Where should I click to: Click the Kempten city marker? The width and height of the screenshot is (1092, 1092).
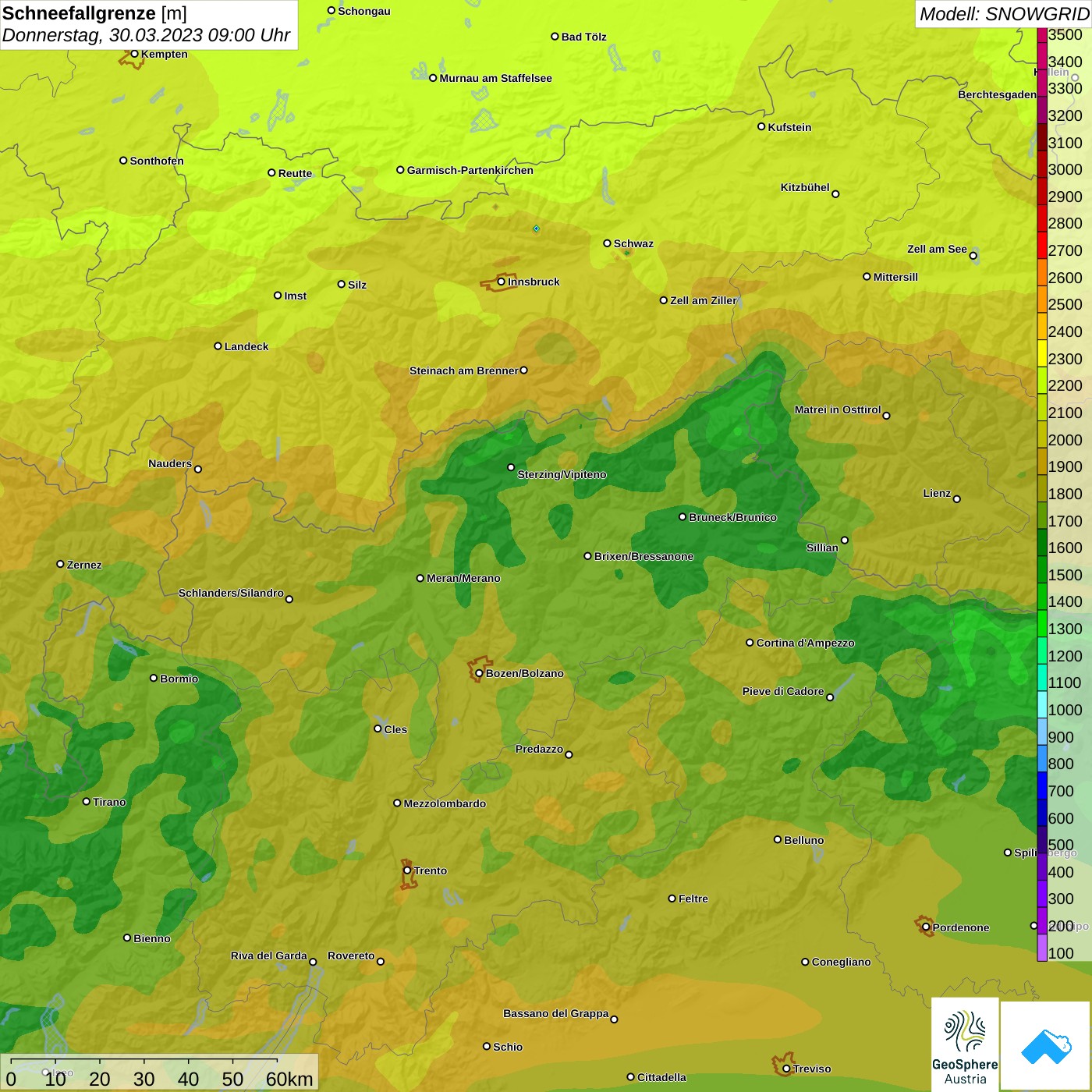[x=134, y=54]
